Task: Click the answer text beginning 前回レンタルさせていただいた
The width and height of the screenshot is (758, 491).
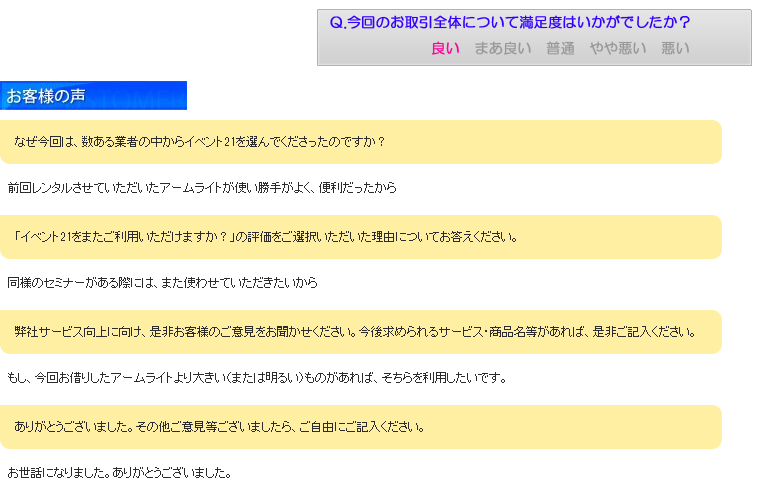Action: [x=202, y=188]
